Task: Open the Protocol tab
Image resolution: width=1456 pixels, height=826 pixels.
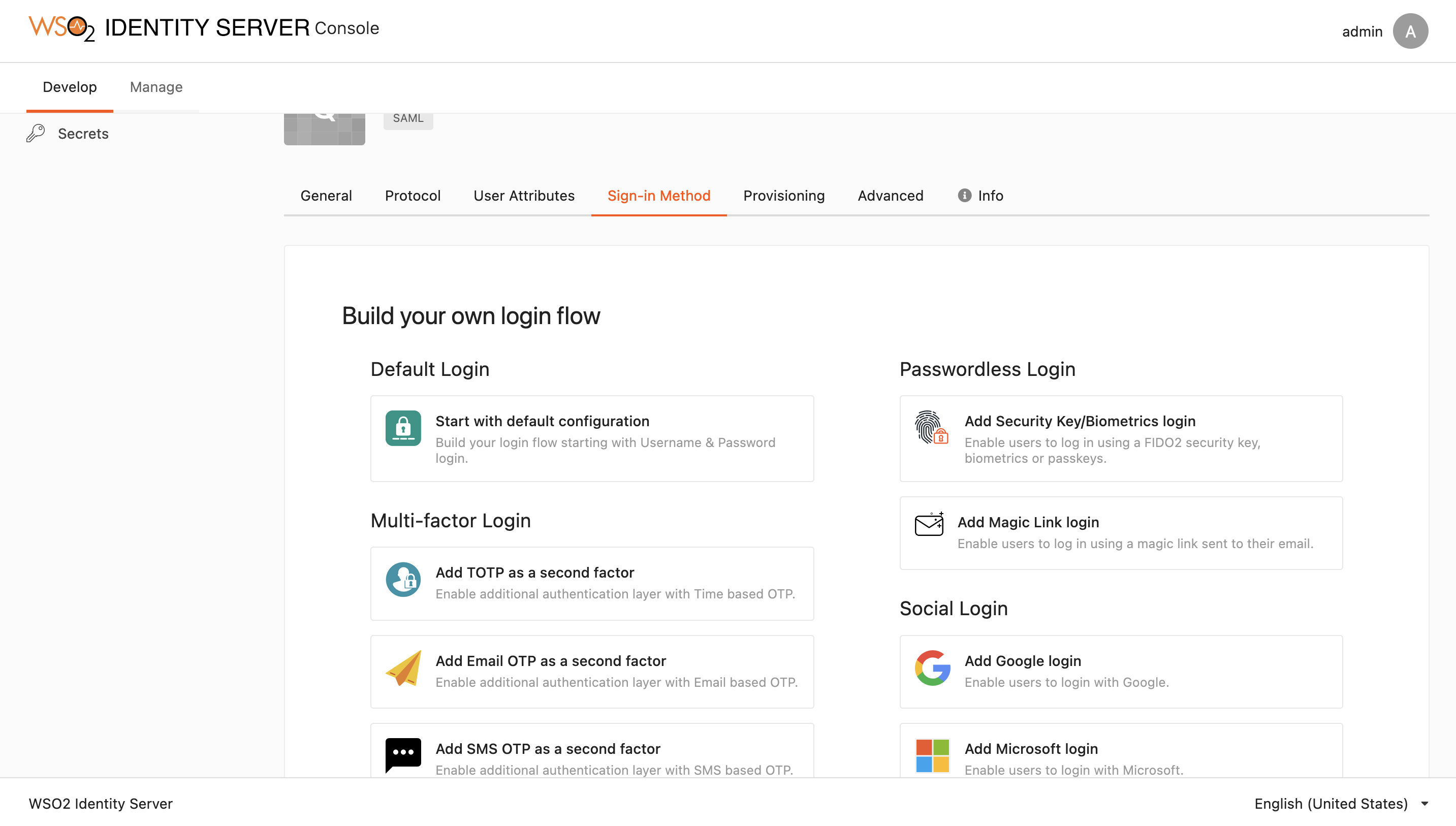Action: pyautogui.click(x=413, y=195)
